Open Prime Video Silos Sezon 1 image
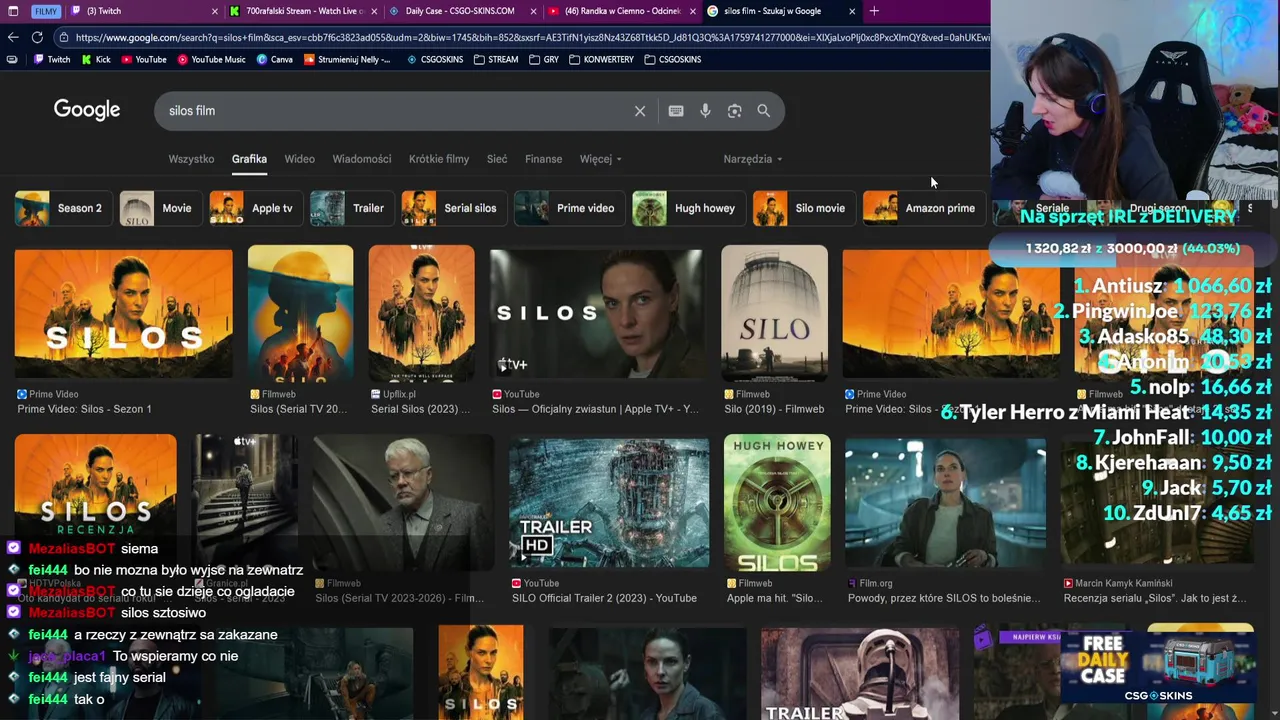 [123, 313]
